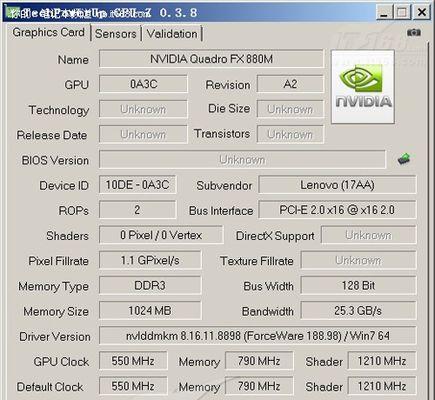This screenshot has width=435, height=400.
Task: Click Default Clock row Memory 790 MHz field
Action: [259, 386]
